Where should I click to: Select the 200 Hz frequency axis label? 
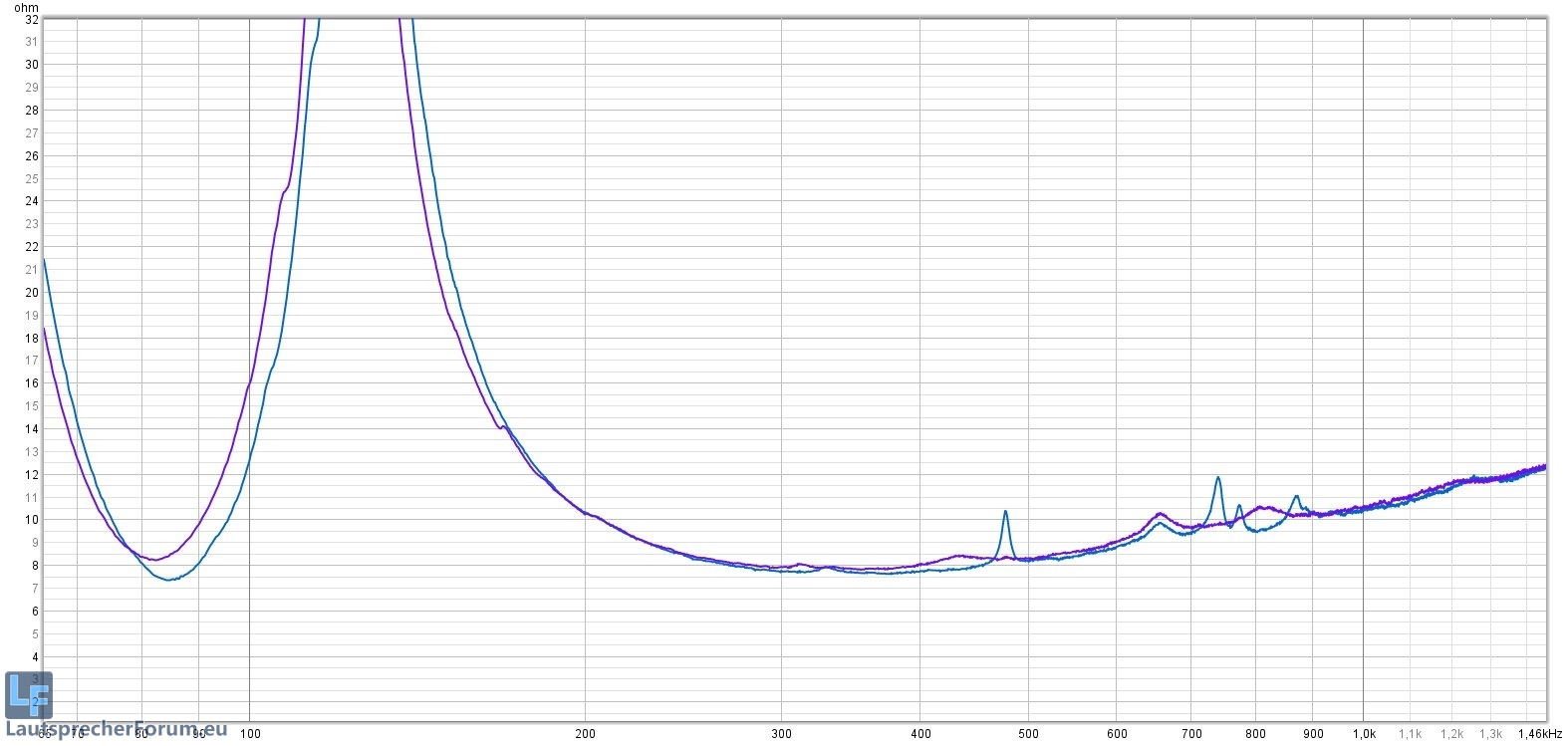586,734
